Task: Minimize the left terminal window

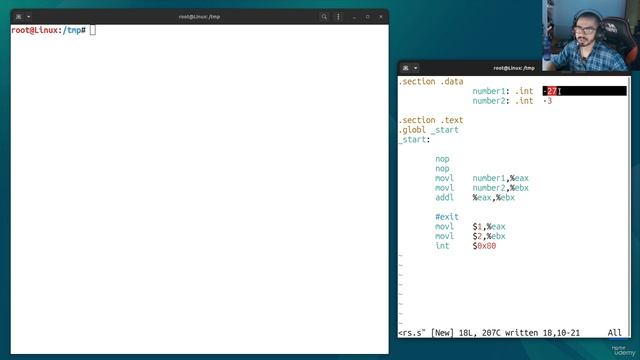Action: pyautogui.click(x=354, y=17)
